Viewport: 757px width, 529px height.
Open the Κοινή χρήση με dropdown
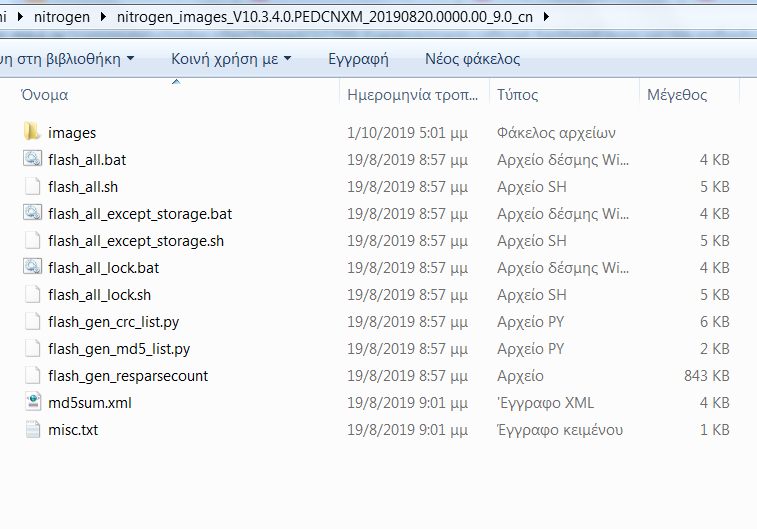(231, 59)
